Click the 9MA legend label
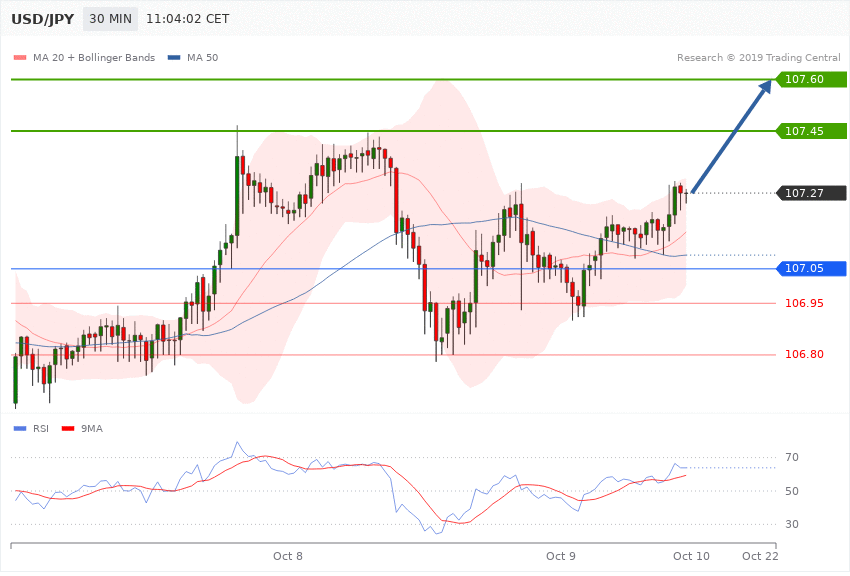Viewport: 850px width, 576px height. click(x=92, y=428)
